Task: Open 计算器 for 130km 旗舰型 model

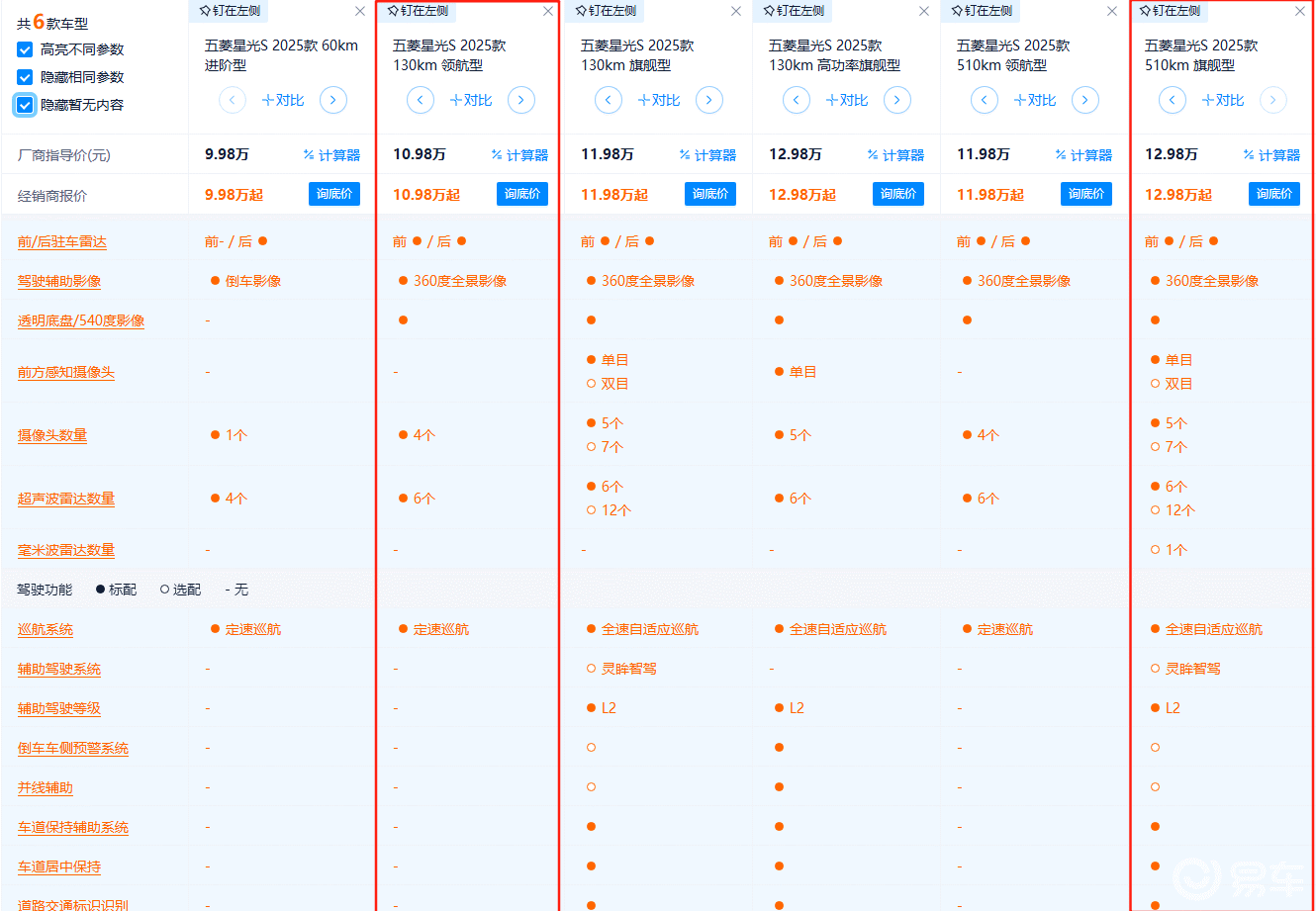Action: point(707,155)
